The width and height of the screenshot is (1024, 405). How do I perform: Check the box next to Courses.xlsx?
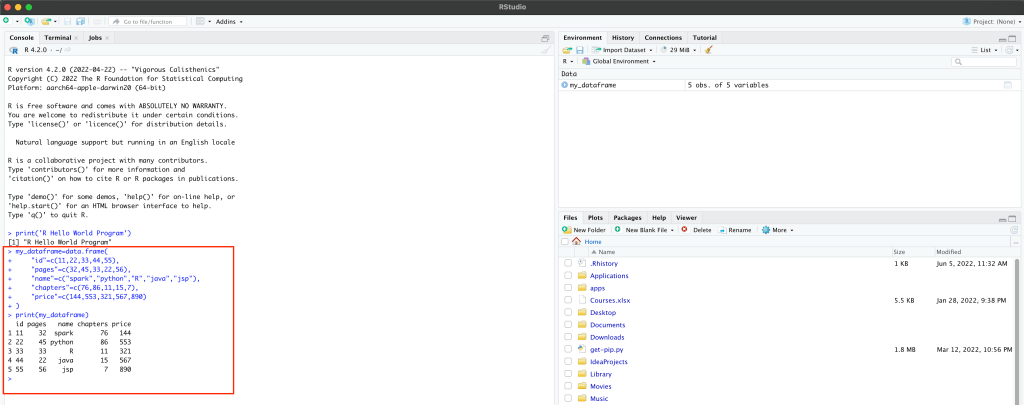pos(568,300)
